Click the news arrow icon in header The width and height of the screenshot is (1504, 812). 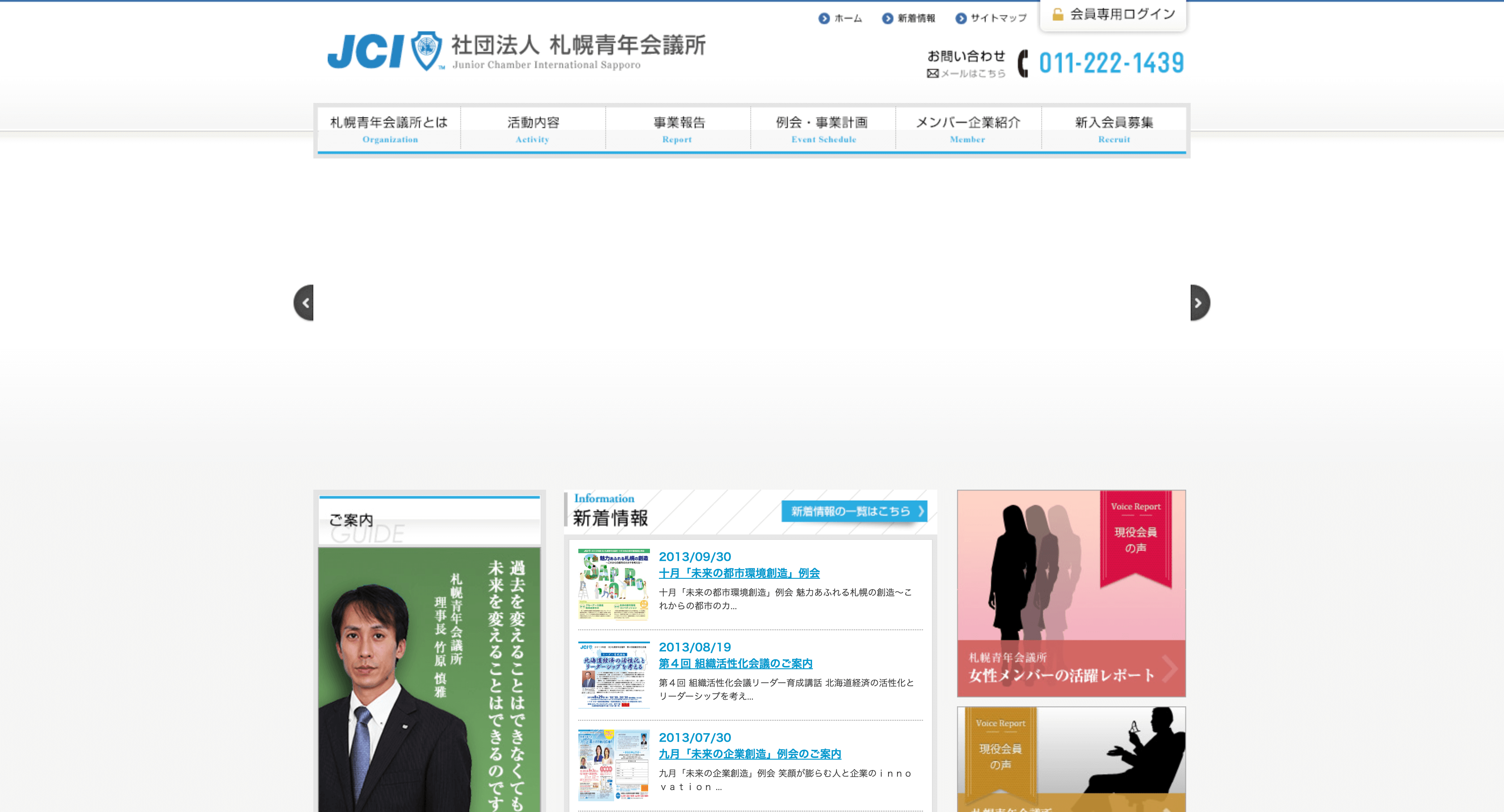(x=888, y=19)
